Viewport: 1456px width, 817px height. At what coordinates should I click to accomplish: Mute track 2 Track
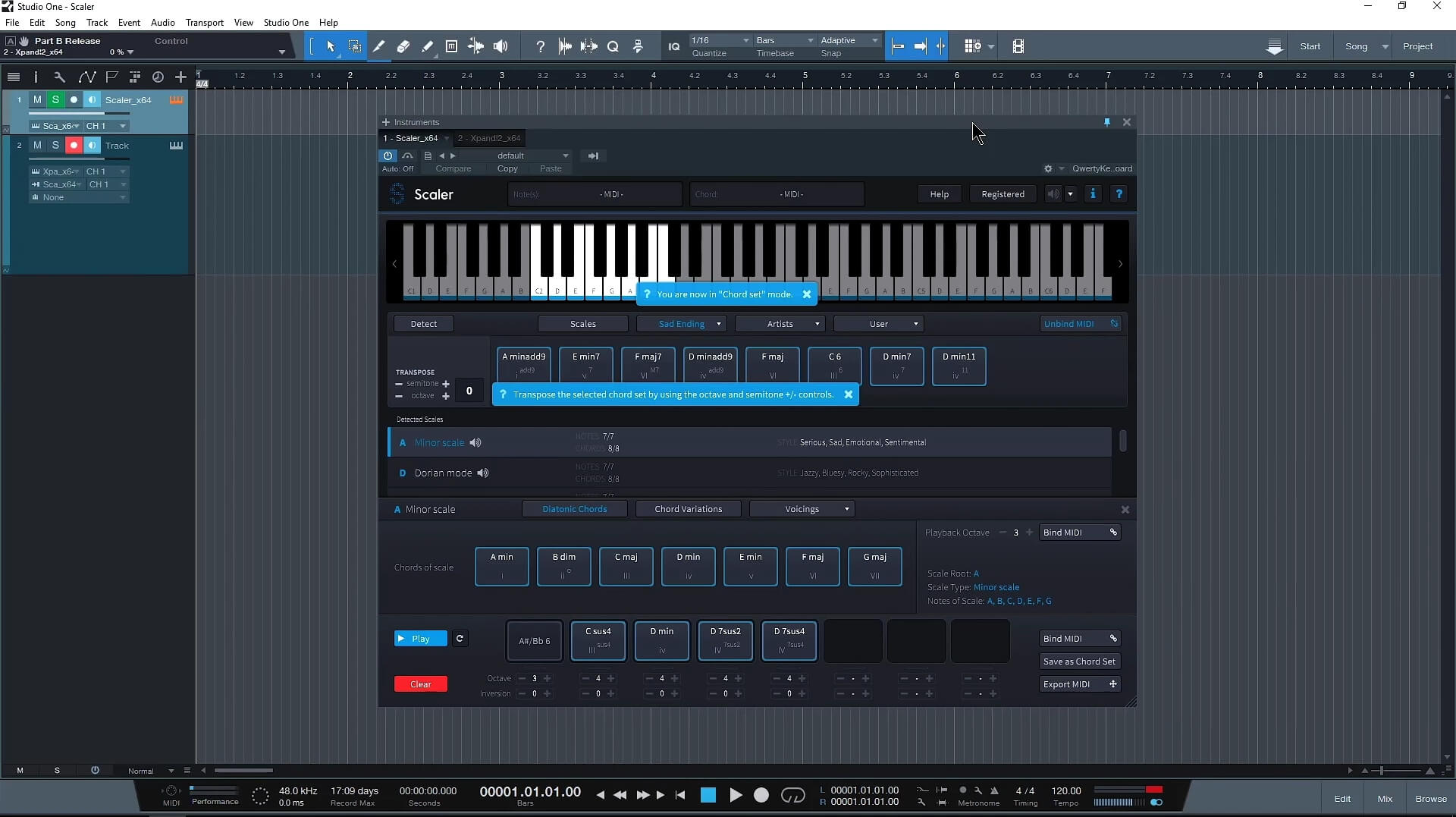click(37, 145)
